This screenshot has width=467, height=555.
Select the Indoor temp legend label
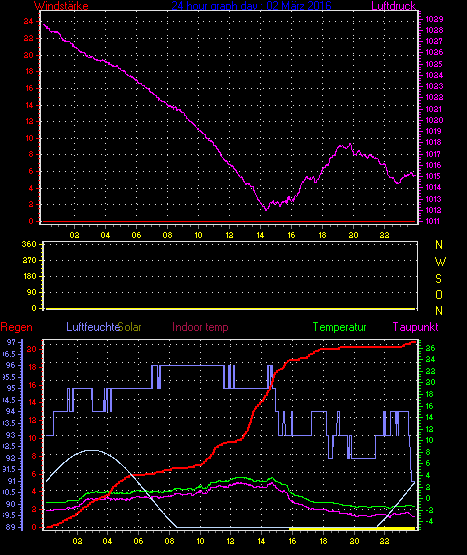[200, 327]
